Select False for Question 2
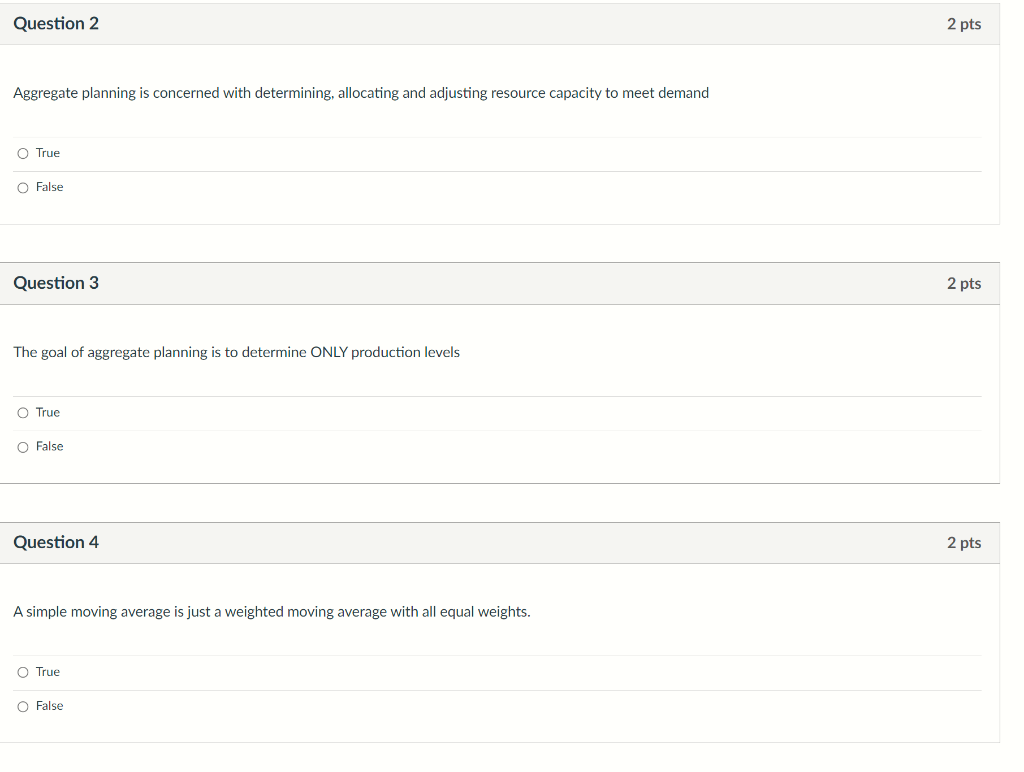This screenshot has width=1024, height=772. [x=22, y=187]
